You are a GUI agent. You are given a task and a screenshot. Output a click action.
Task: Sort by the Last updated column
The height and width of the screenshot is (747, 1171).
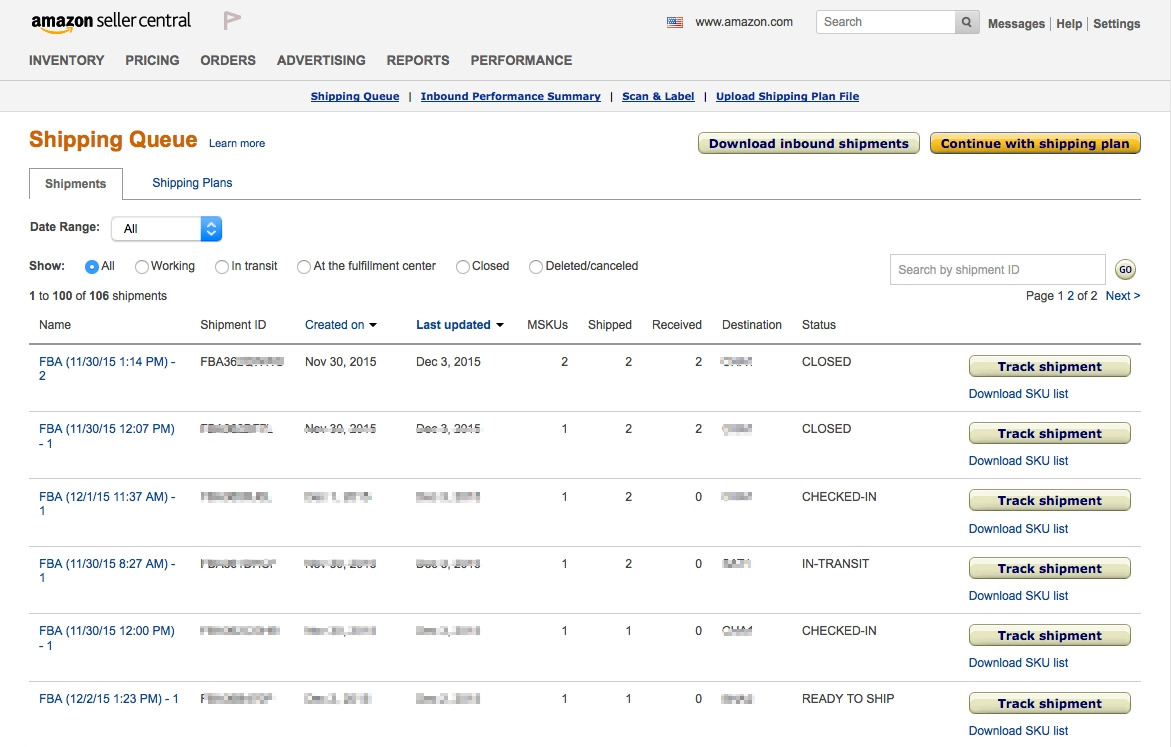[459, 325]
